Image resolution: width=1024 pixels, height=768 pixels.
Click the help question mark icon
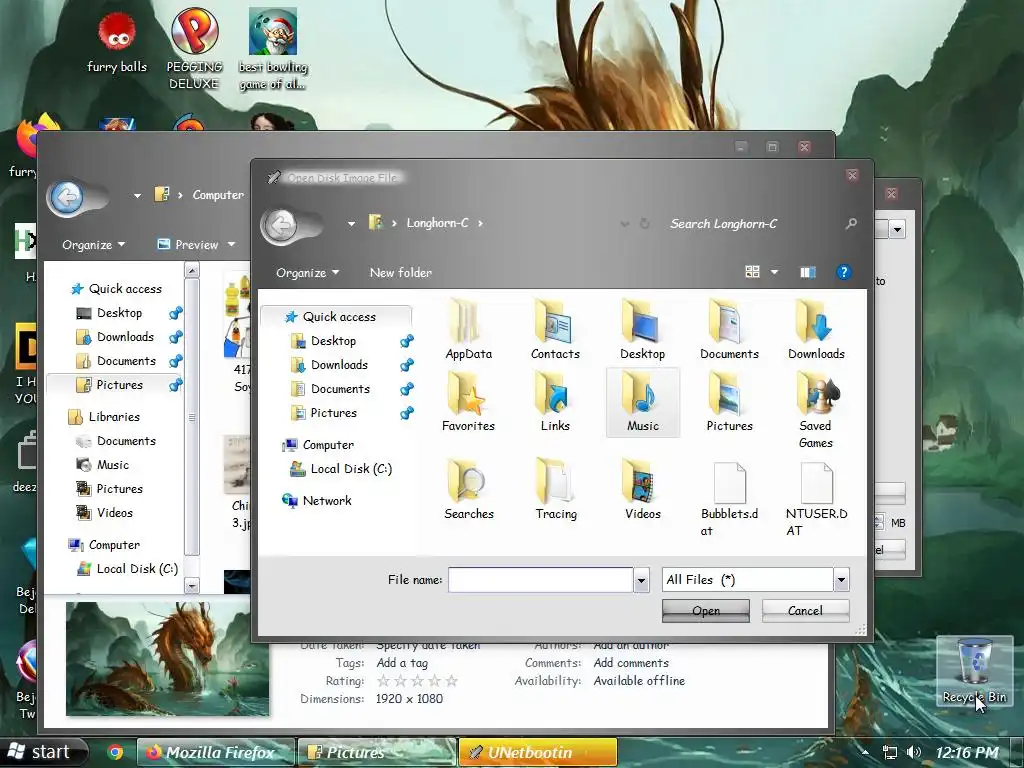click(x=843, y=272)
